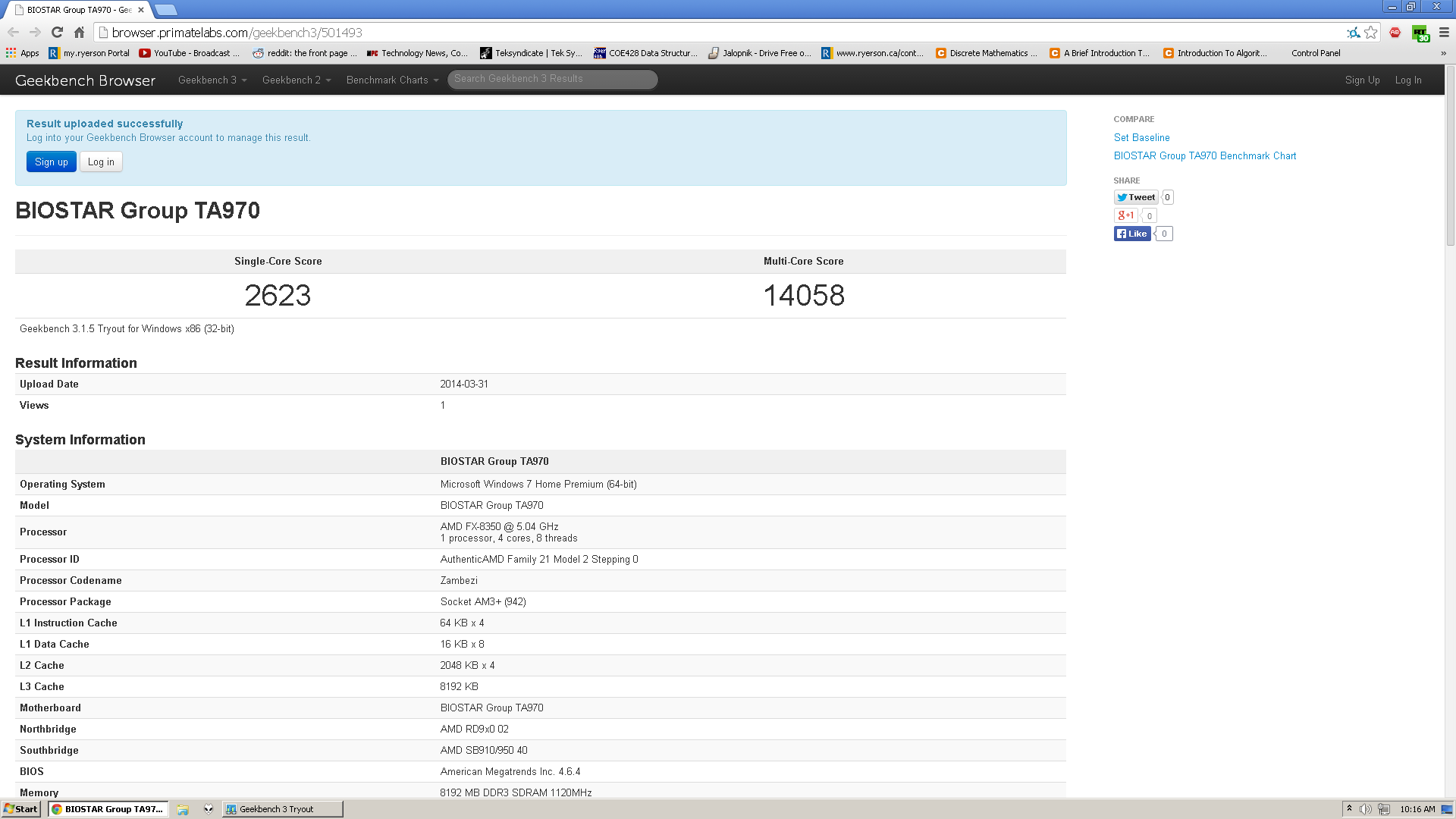1456x819 pixels.
Task: Open the Chrome menu icon
Action: click(x=1444, y=33)
